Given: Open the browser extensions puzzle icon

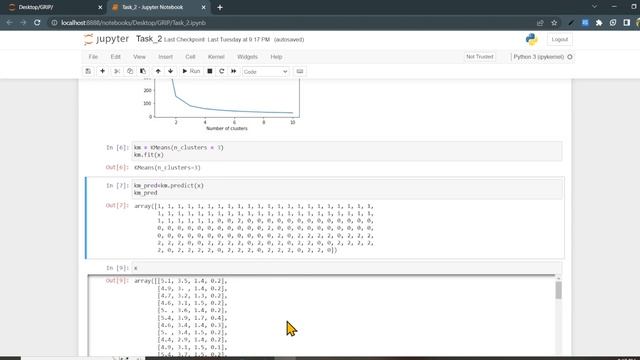Looking at the screenshot, I should (x=599, y=23).
